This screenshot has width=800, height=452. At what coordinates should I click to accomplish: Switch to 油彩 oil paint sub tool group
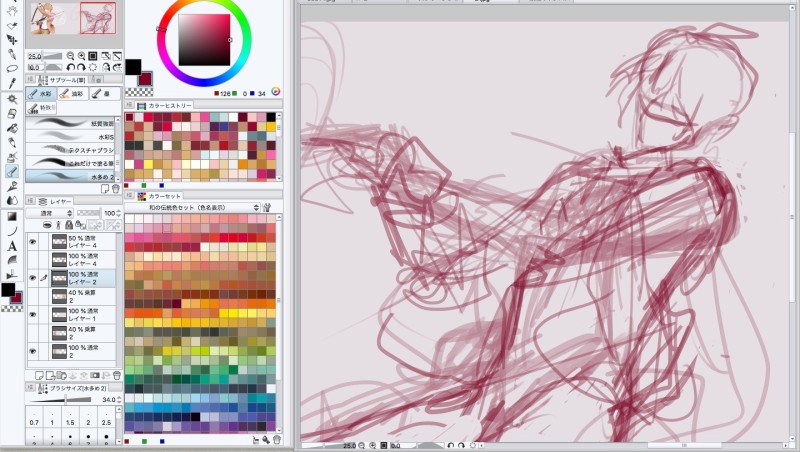[x=72, y=94]
